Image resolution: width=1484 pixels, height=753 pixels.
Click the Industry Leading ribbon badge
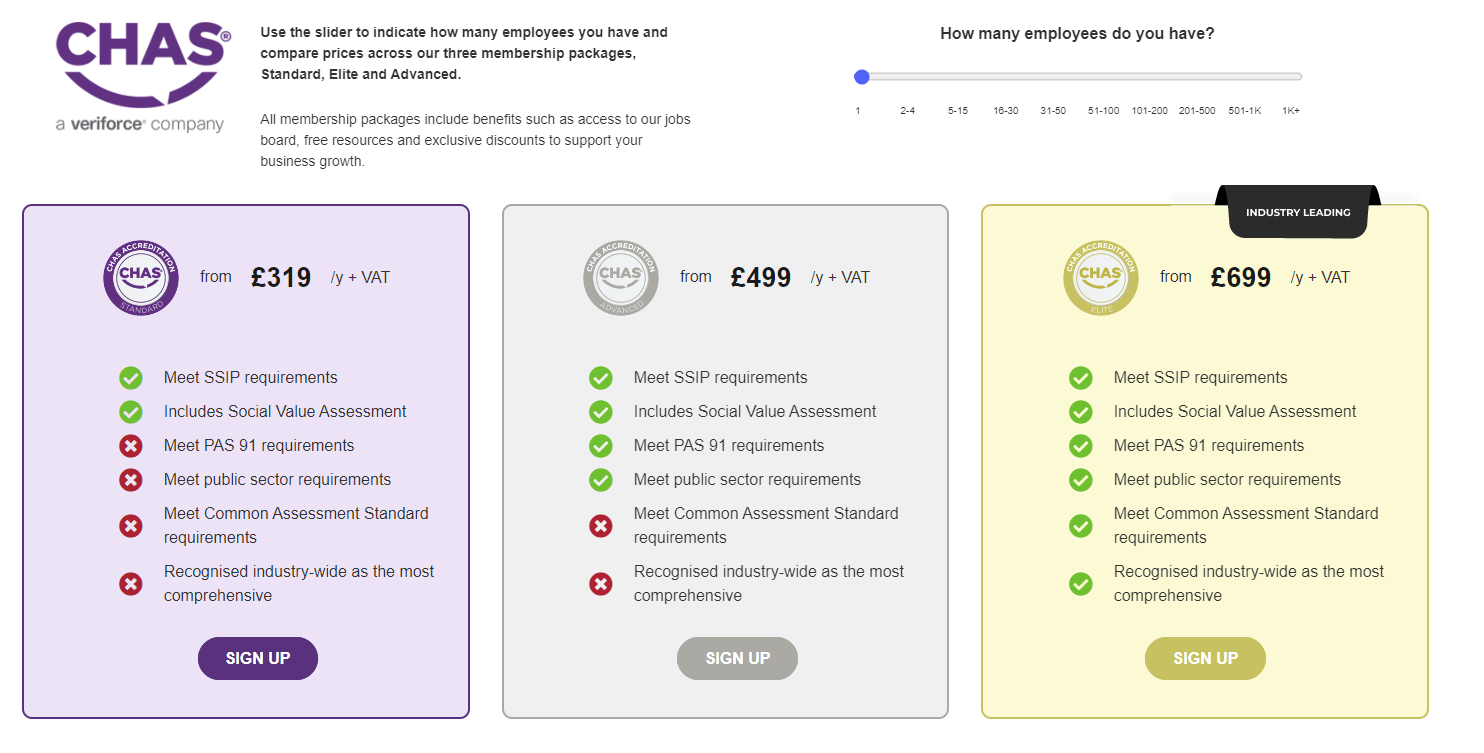point(1298,213)
